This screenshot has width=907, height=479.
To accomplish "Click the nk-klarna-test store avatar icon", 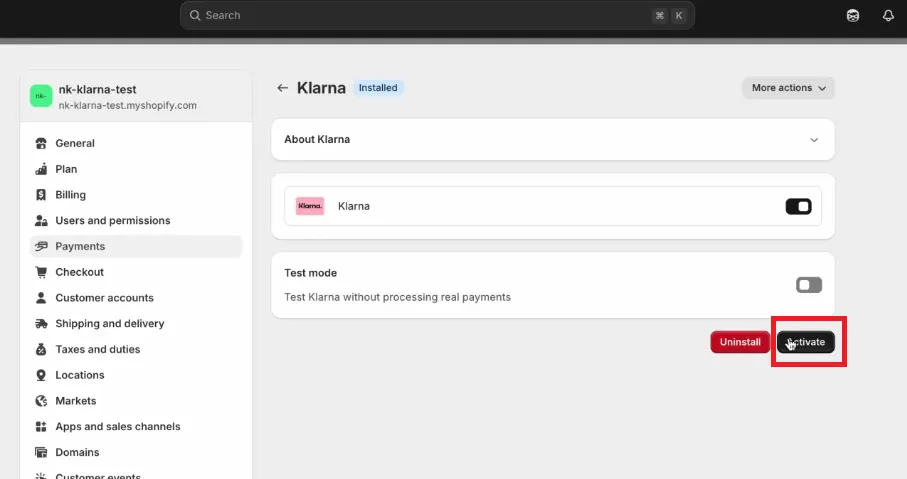I will point(41,96).
